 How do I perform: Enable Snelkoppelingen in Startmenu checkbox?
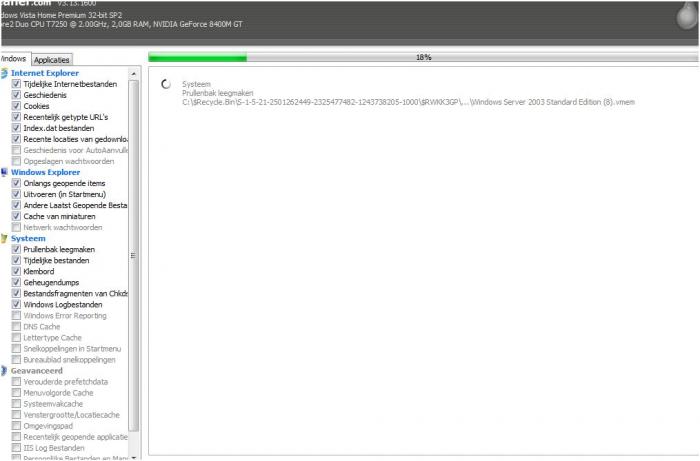tap(17, 349)
